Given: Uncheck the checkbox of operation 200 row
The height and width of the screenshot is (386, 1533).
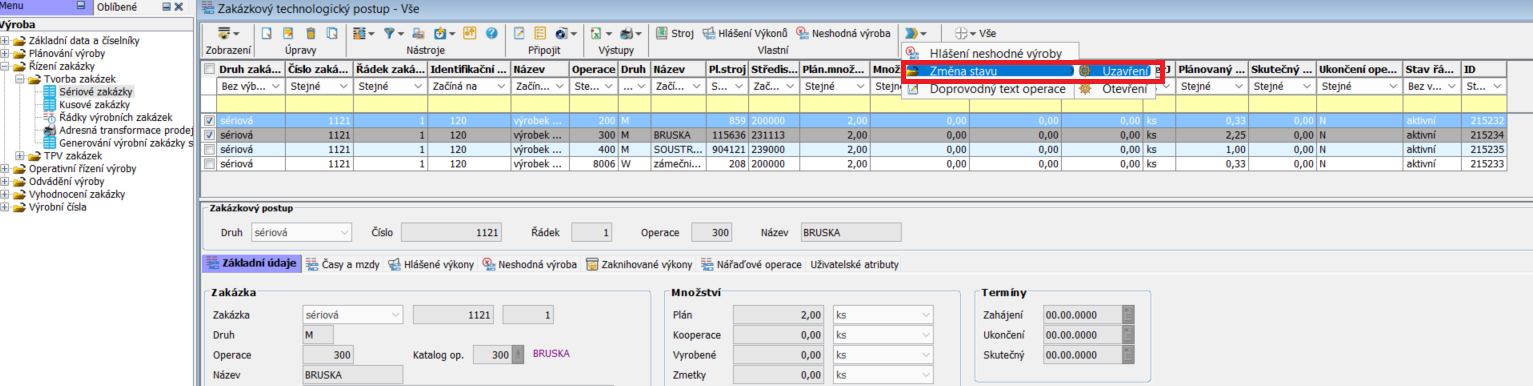Looking at the screenshot, I should 209,120.
